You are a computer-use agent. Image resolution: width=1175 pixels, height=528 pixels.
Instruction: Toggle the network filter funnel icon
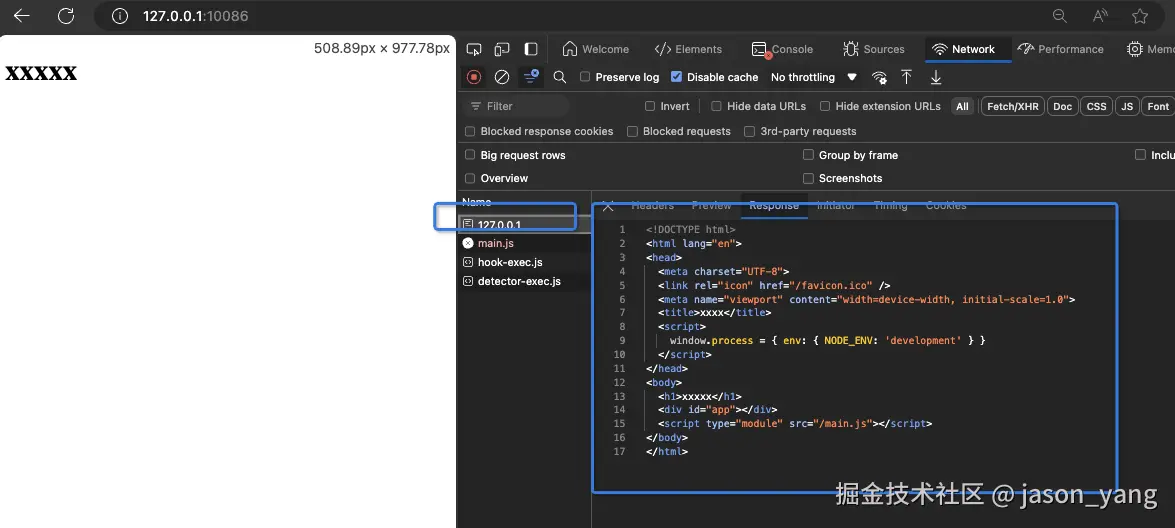point(531,77)
